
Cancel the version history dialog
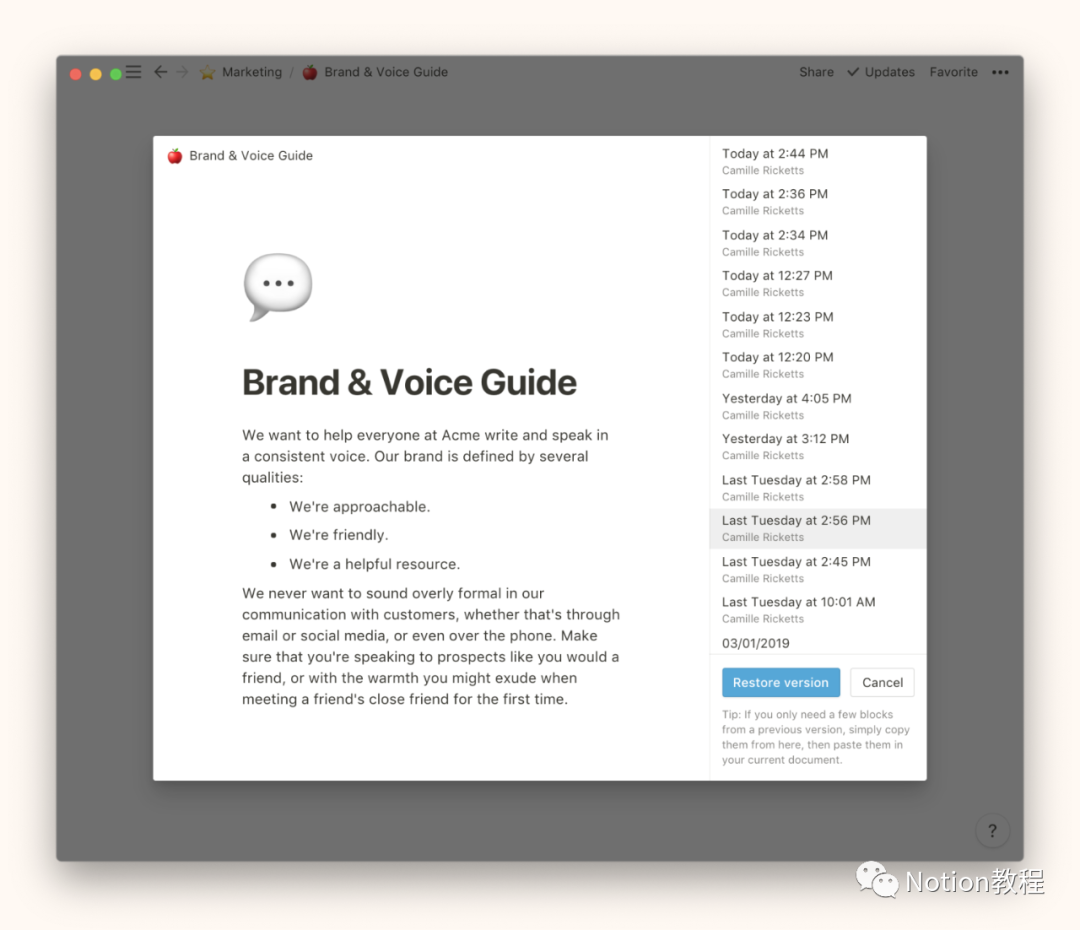[x=882, y=683]
